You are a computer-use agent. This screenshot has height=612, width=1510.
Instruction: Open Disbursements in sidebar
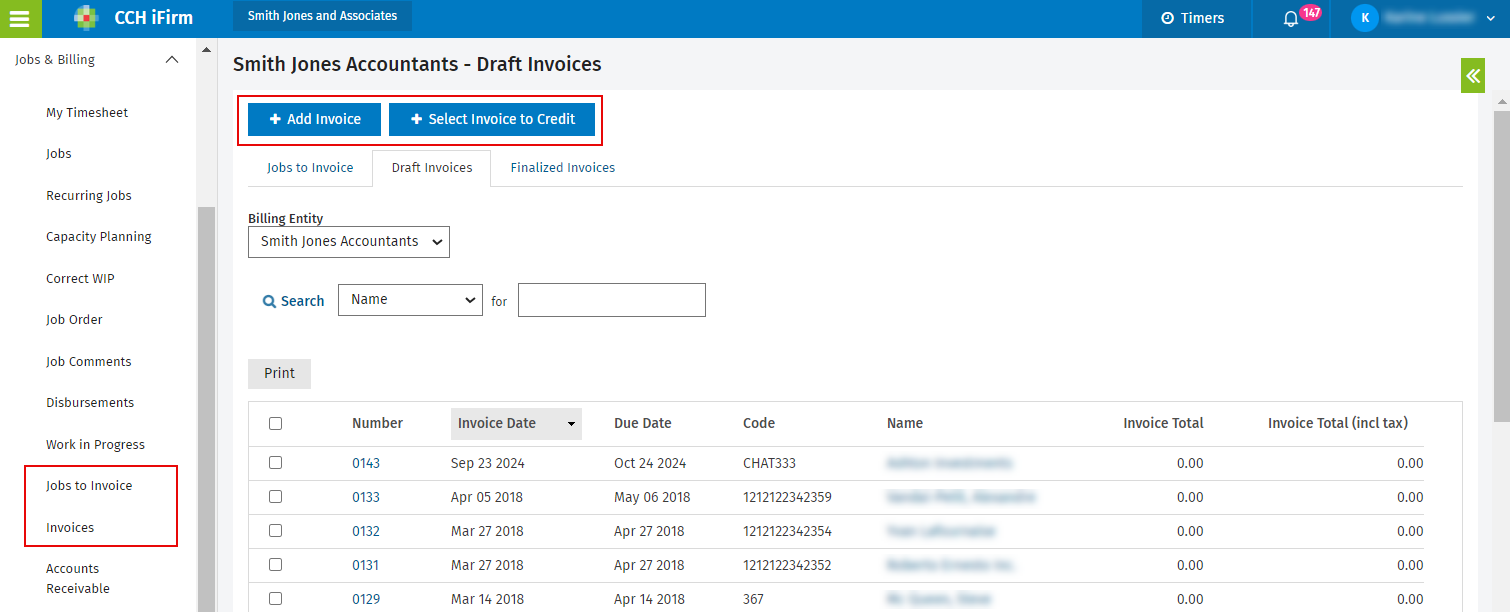click(x=90, y=403)
